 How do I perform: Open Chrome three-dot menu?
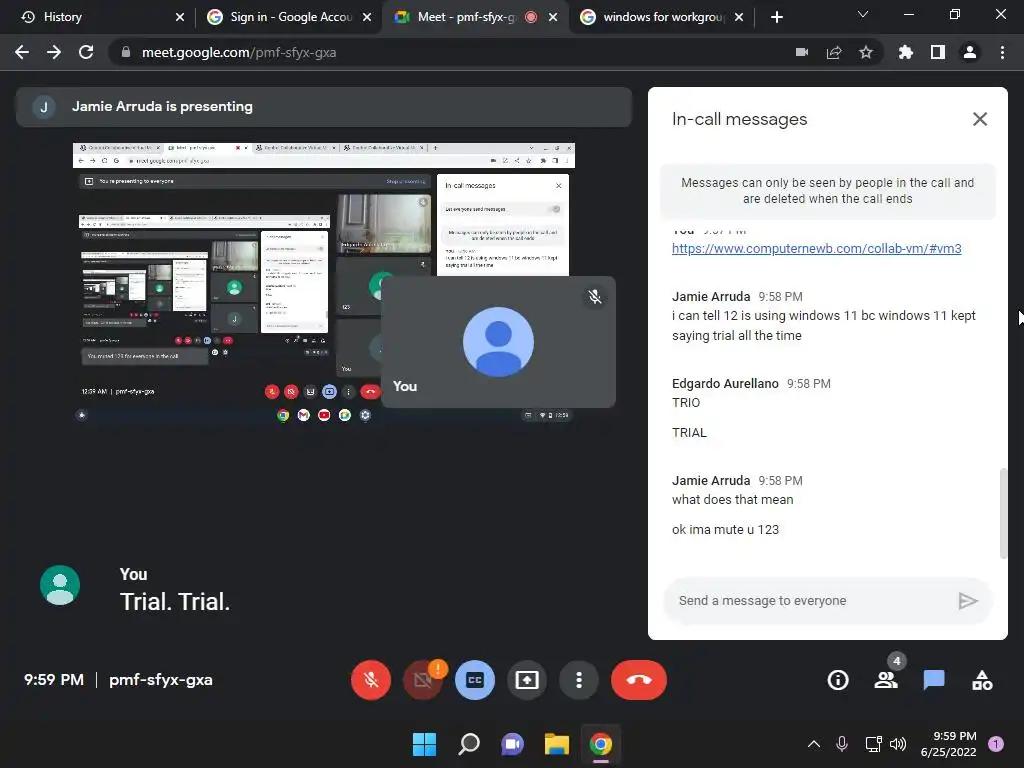coord(1002,52)
